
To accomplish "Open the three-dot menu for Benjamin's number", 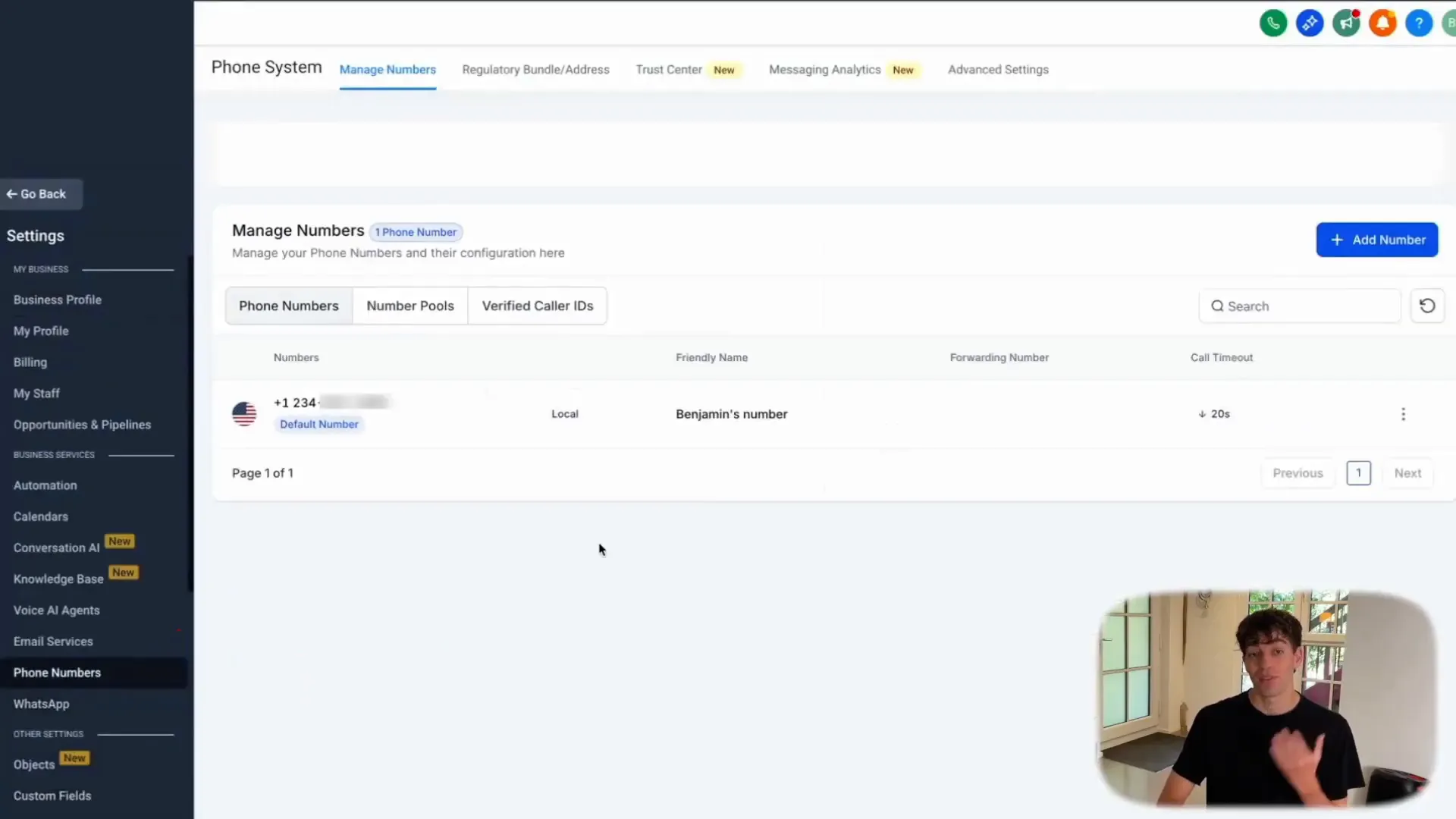I will click(1403, 414).
